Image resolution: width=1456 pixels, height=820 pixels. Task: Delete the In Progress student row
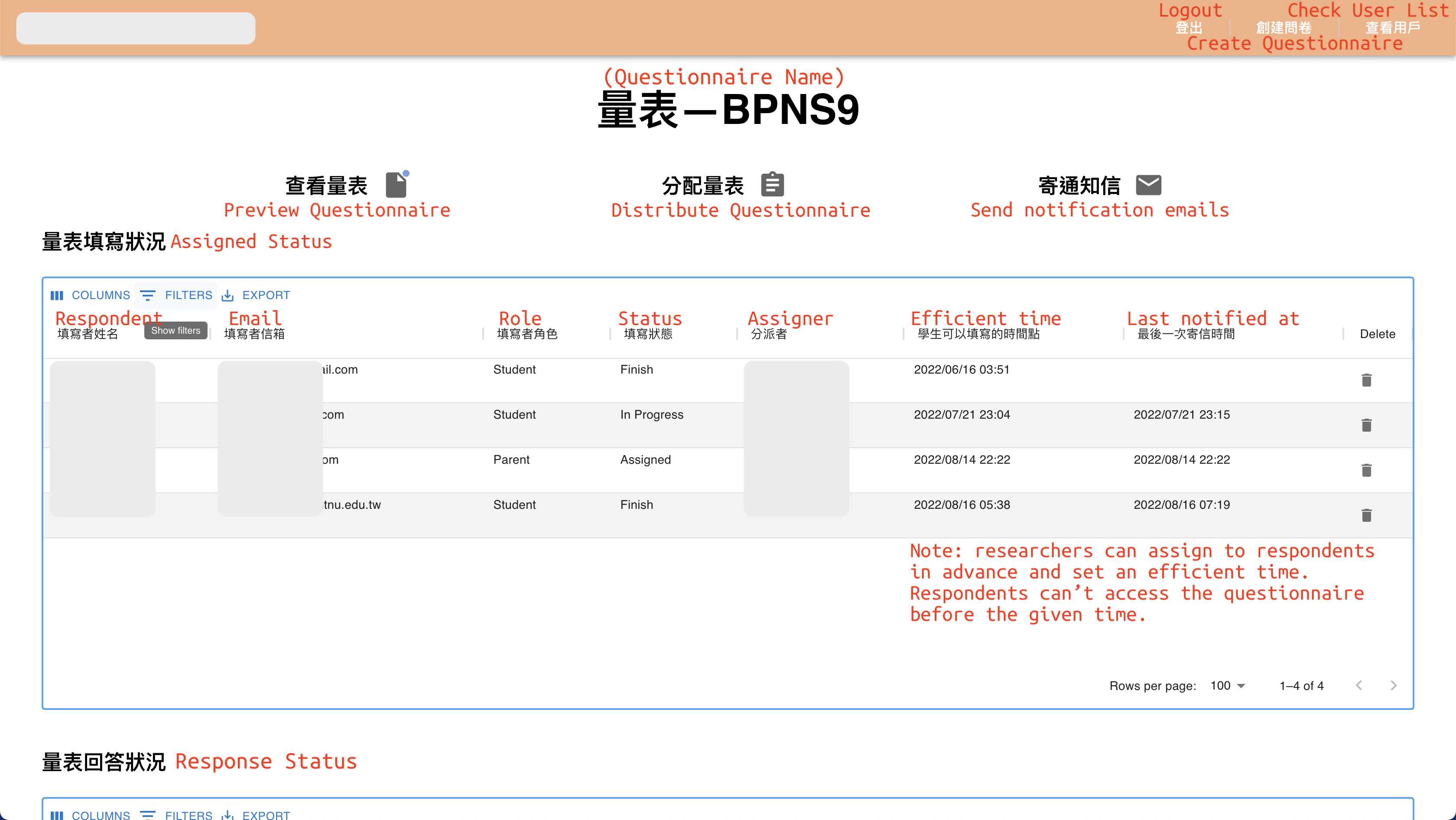point(1367,426)
